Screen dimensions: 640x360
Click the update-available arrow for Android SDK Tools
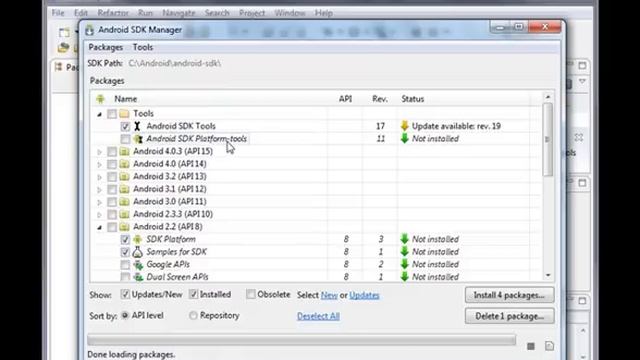point(404,126)
